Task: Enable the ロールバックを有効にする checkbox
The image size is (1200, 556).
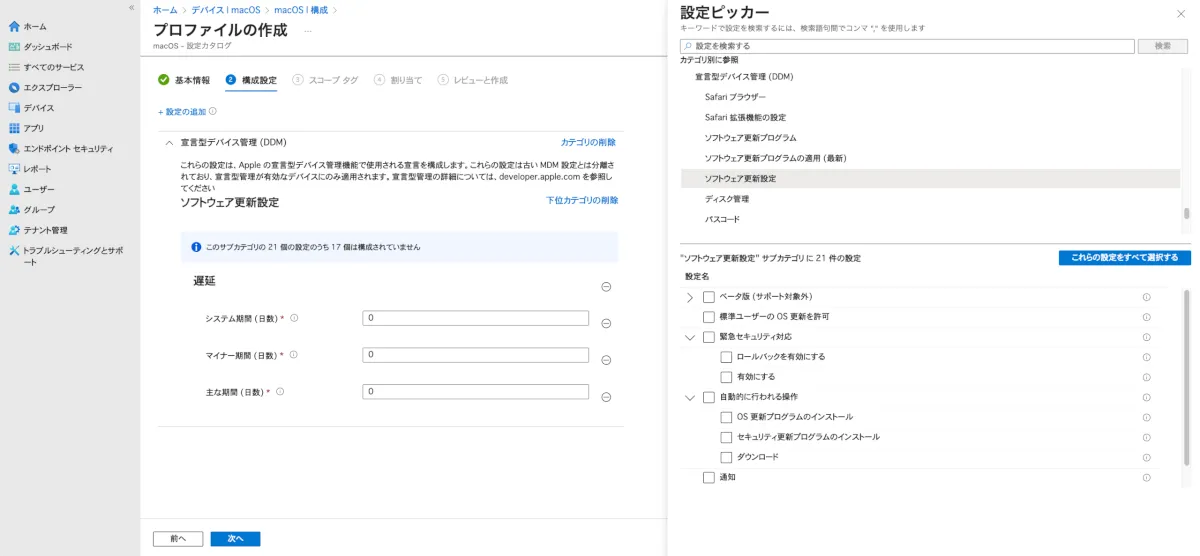Action: pyautogui.click(x=726, y=357)
